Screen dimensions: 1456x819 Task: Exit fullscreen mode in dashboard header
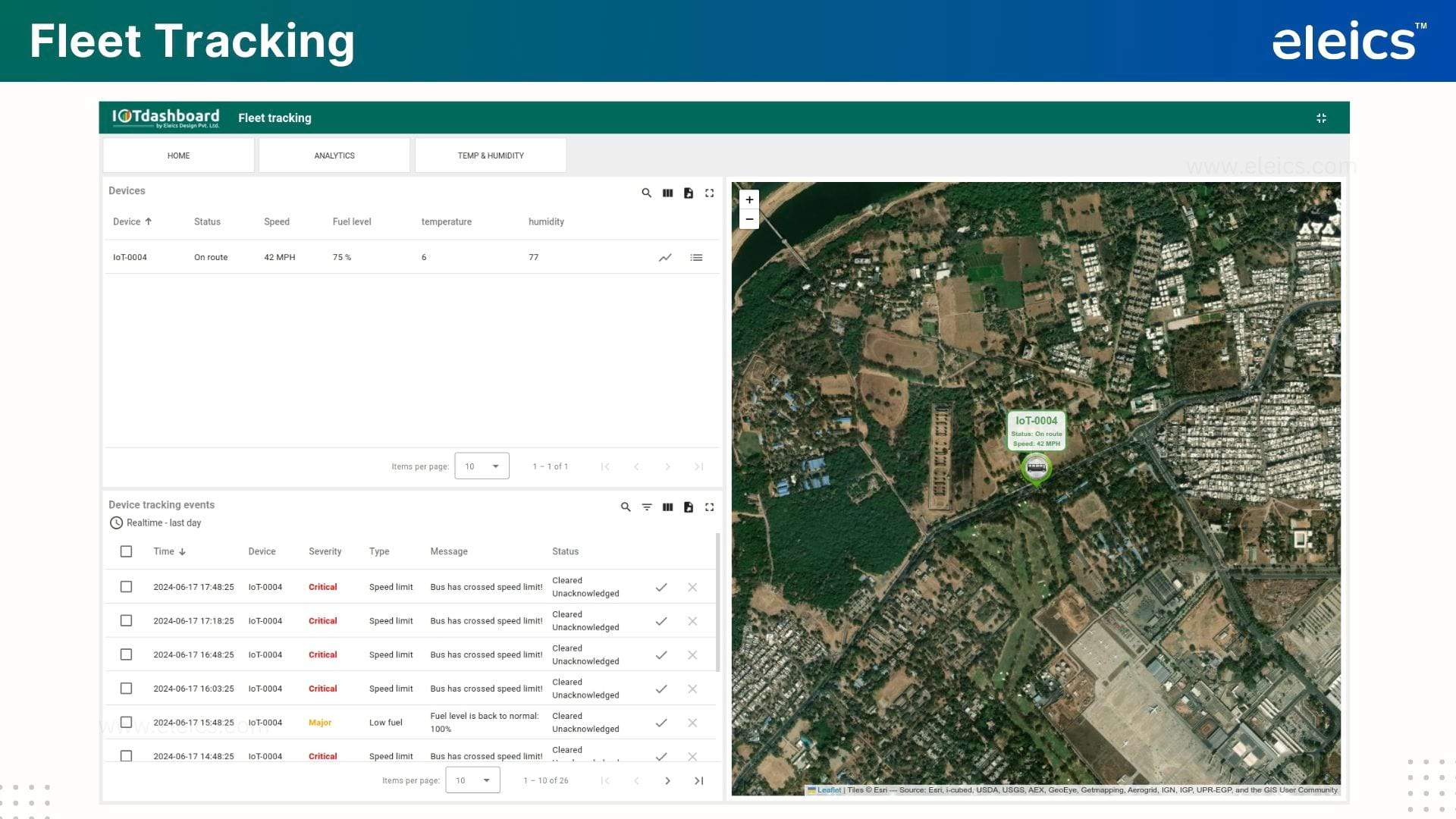pyautogui.click(x=1321, y=118)
